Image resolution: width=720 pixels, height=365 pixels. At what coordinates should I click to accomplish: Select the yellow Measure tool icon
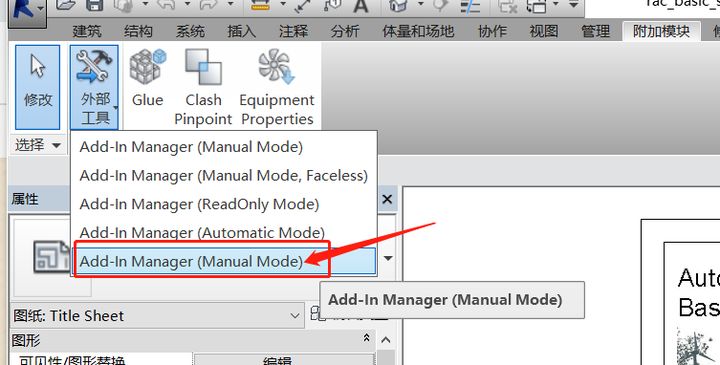click(260, 6)
